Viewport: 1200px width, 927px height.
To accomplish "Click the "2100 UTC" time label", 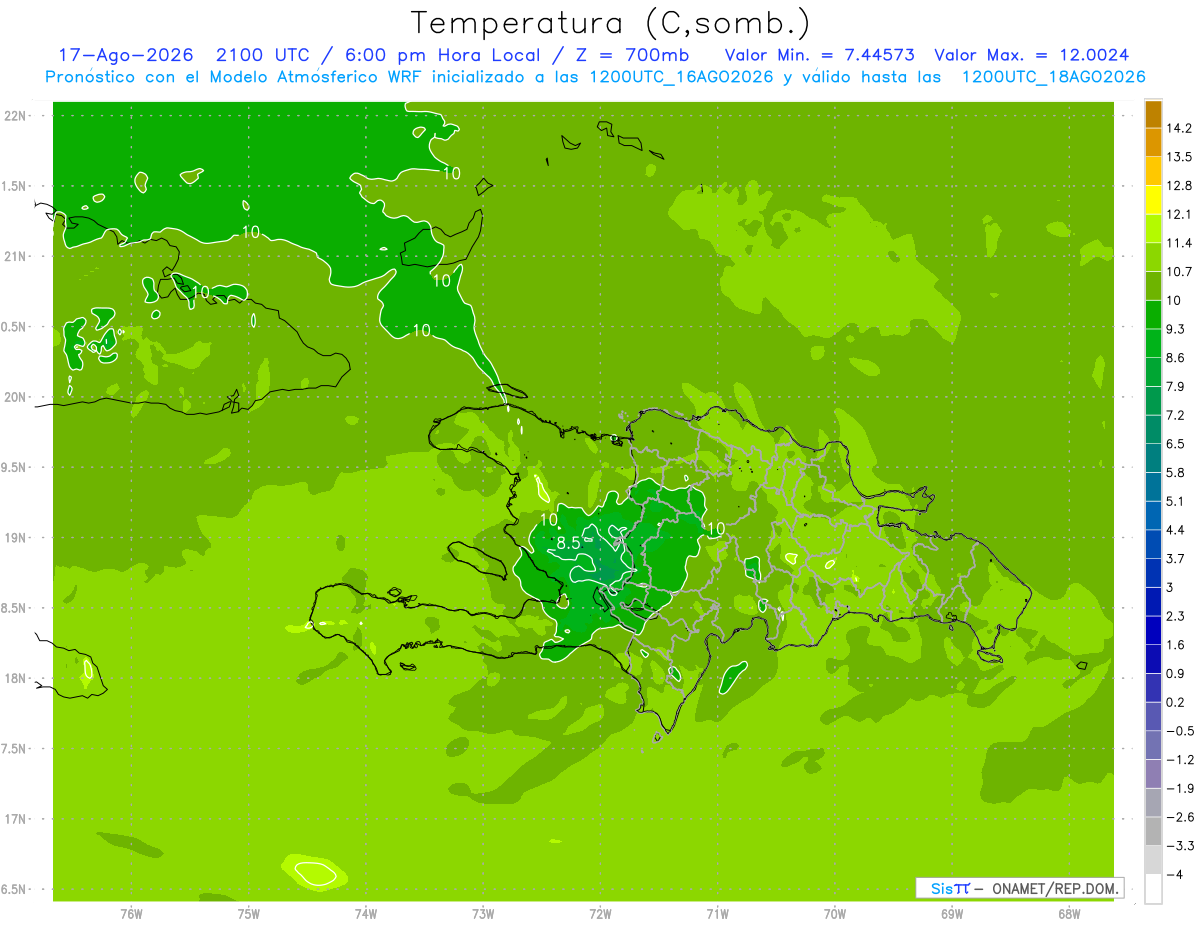I will click(263, 55).
